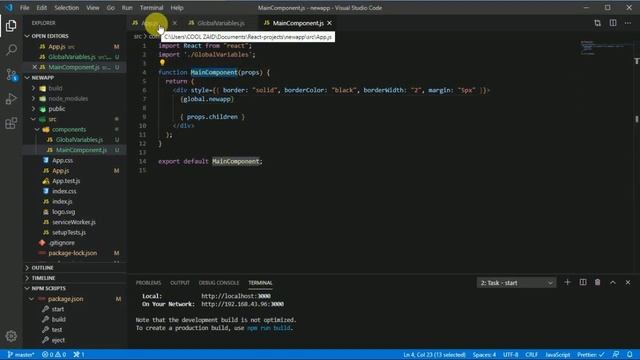
Task: Open App.css in the file tree
Action: click(x=62, y=160)
